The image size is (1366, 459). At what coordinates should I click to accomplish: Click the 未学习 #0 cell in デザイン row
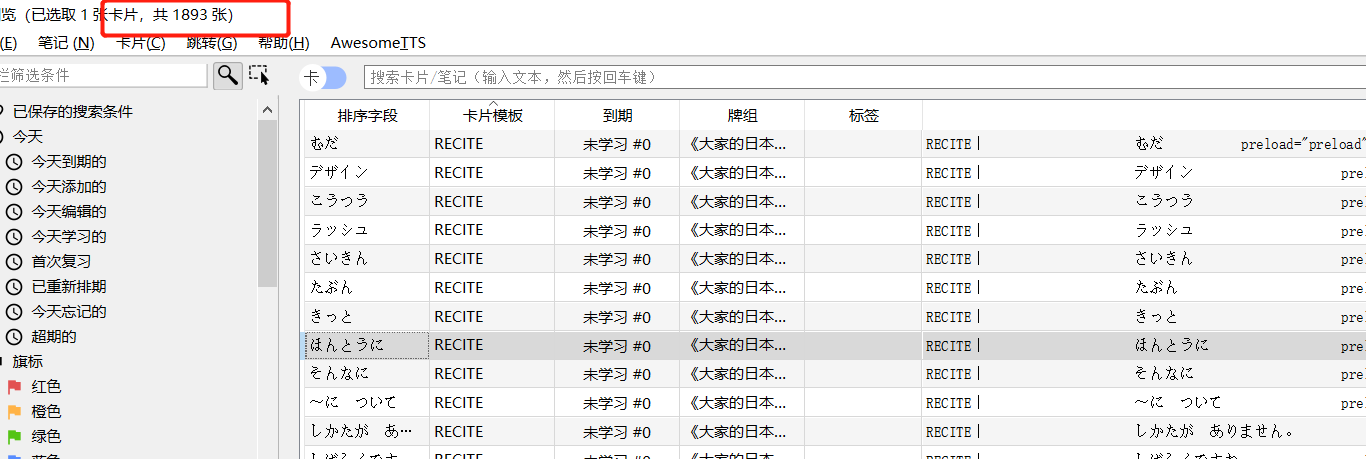tap(617, 172)
